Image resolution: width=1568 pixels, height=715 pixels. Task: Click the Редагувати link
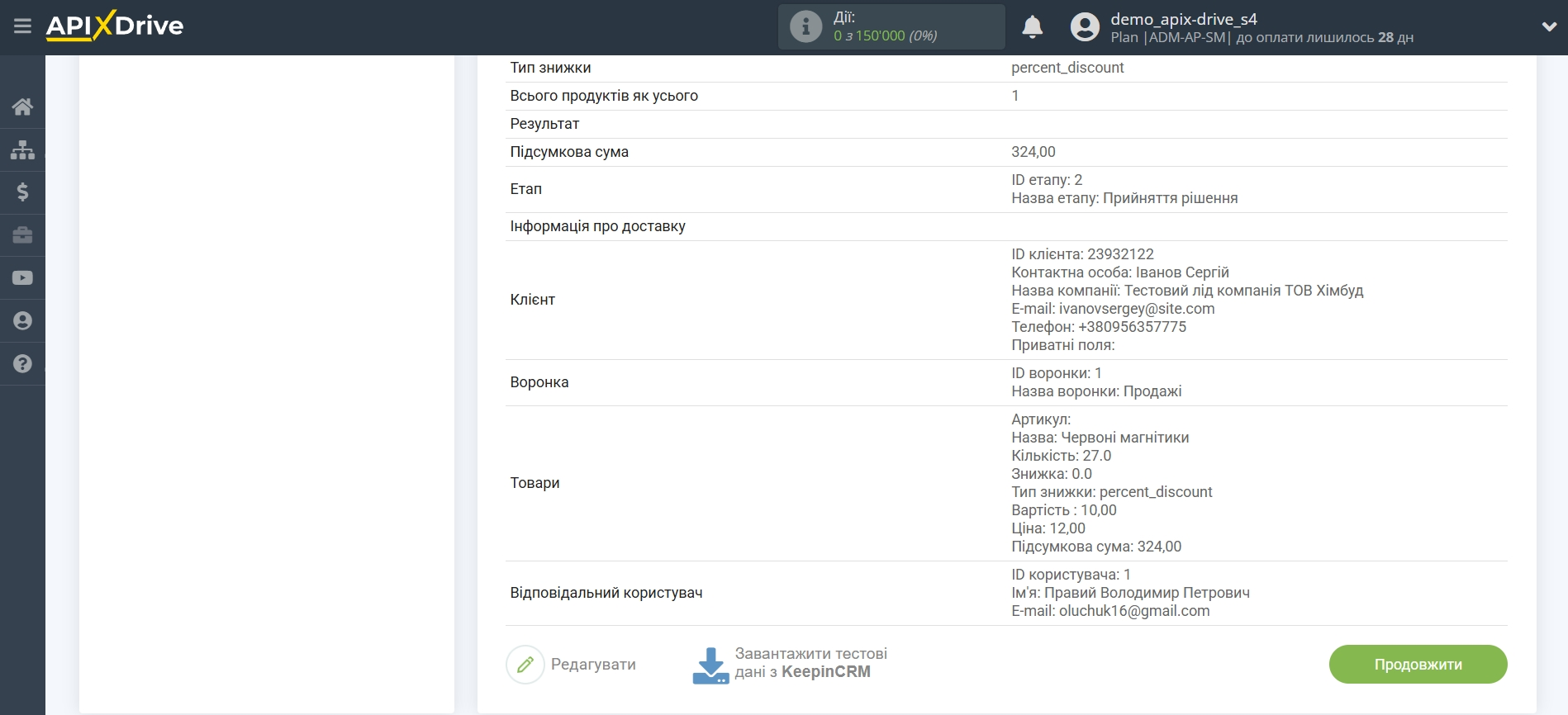coord(593,665)
